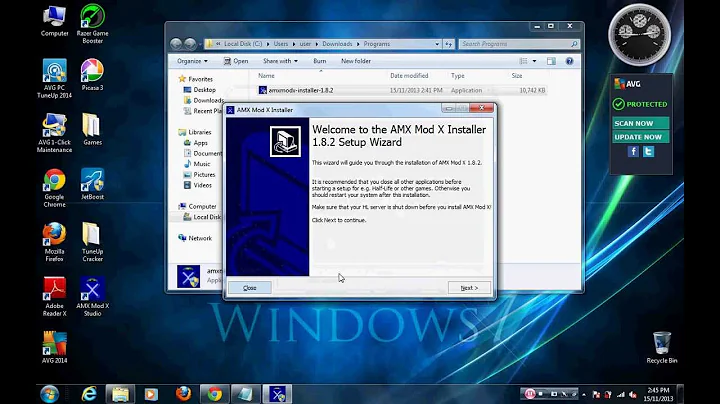Open Adobe Reader X desktop shortcut
Viewport: 720px width, 404px height.
coord(54,297)
